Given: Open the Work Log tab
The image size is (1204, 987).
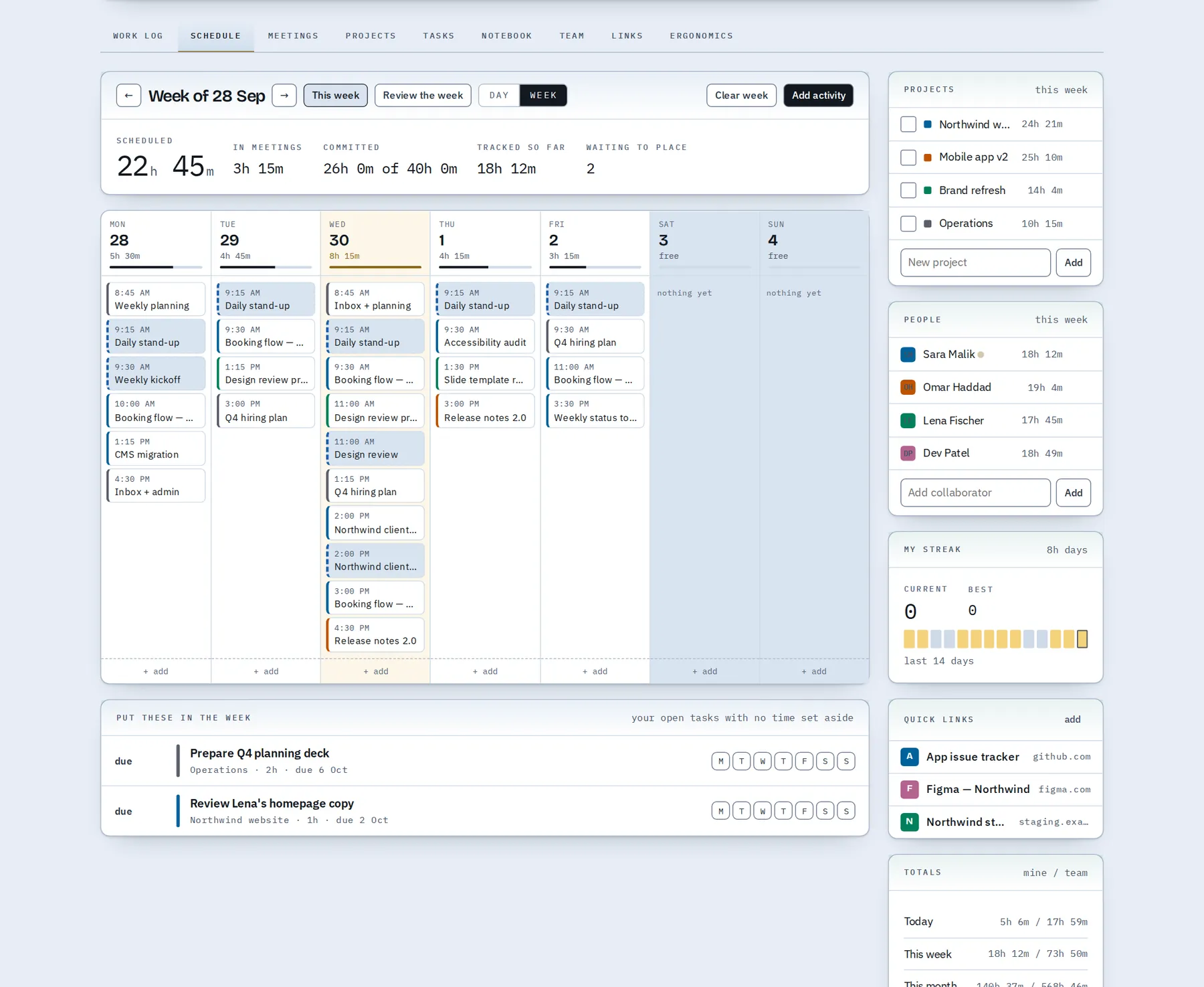Looking at the screenshot, I should [x=138, y=36].
